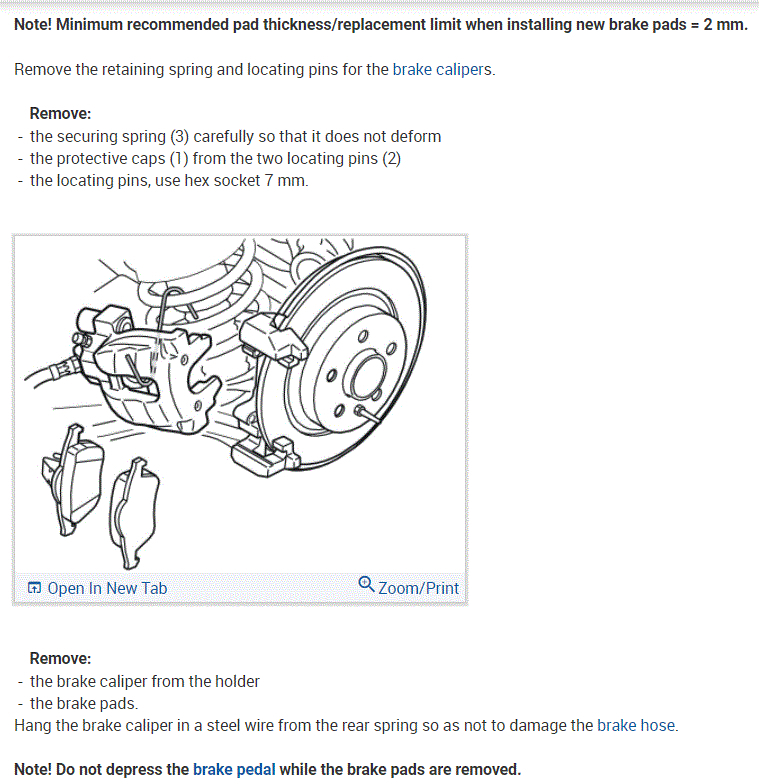Click the Zoom/Print magnifier icon
759x784 pixels.
click(366, 584)
